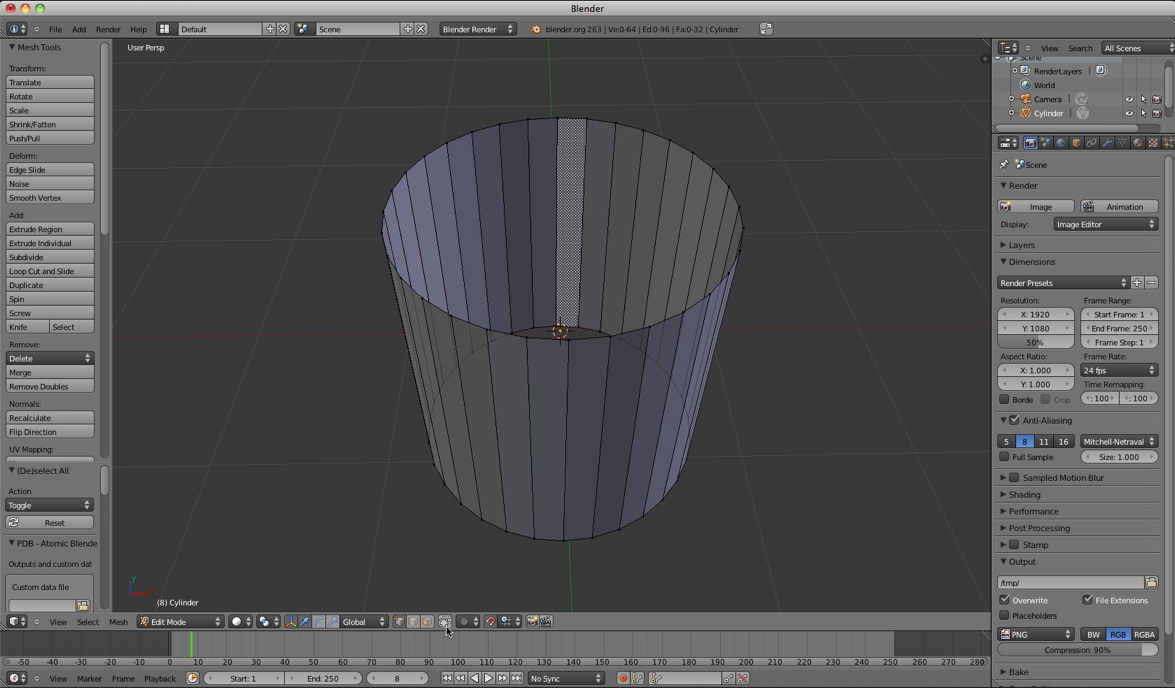The image size is (1175, 688).
Task: Enable Sampled Motion Blur checkbox
Action: pos(1015,477)
